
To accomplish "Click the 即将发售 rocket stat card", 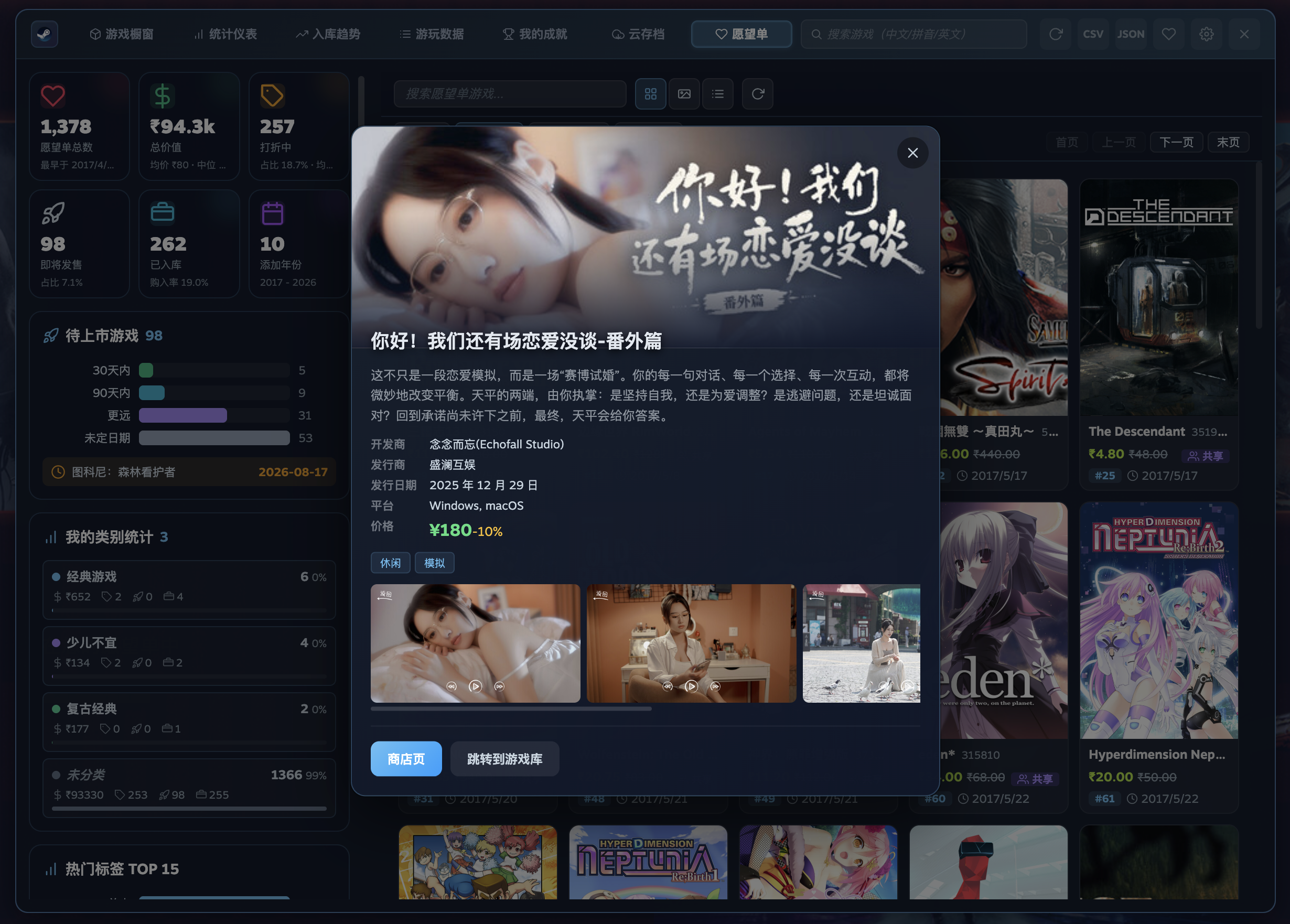I will tap(80, 244).
